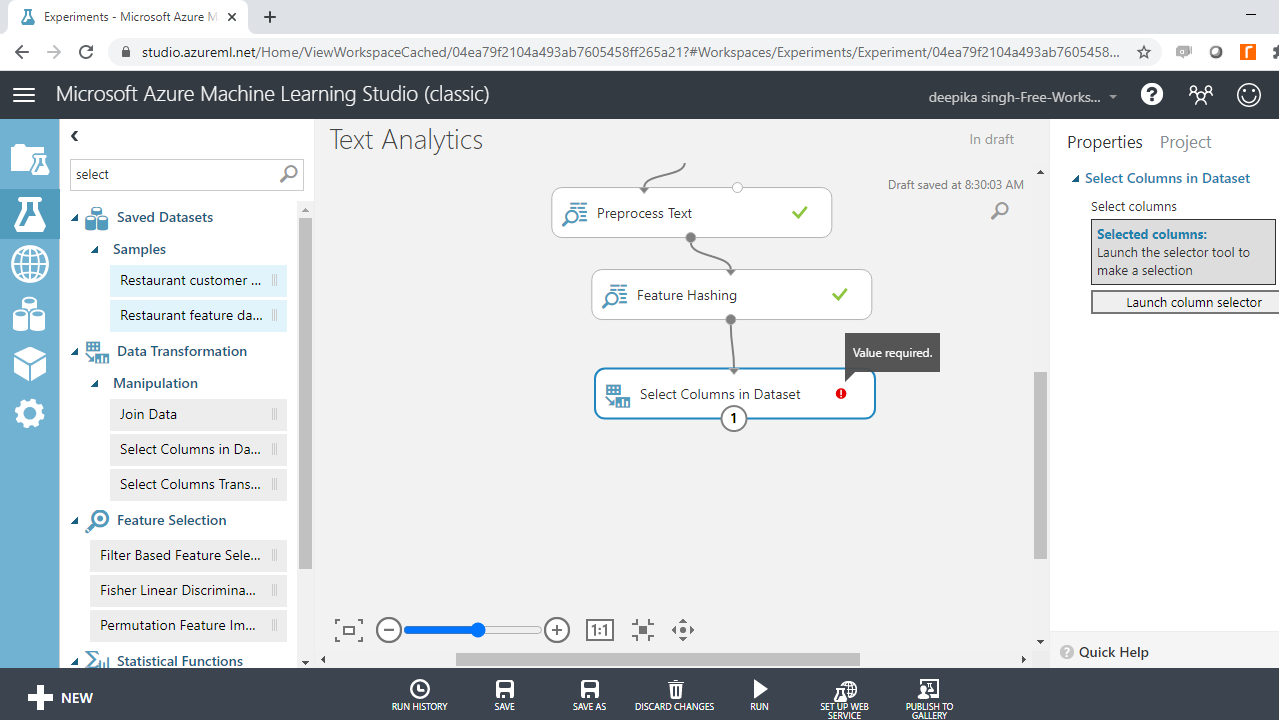
Task: Click the Save button in the bottom bar
Action: tap(505, 696)
